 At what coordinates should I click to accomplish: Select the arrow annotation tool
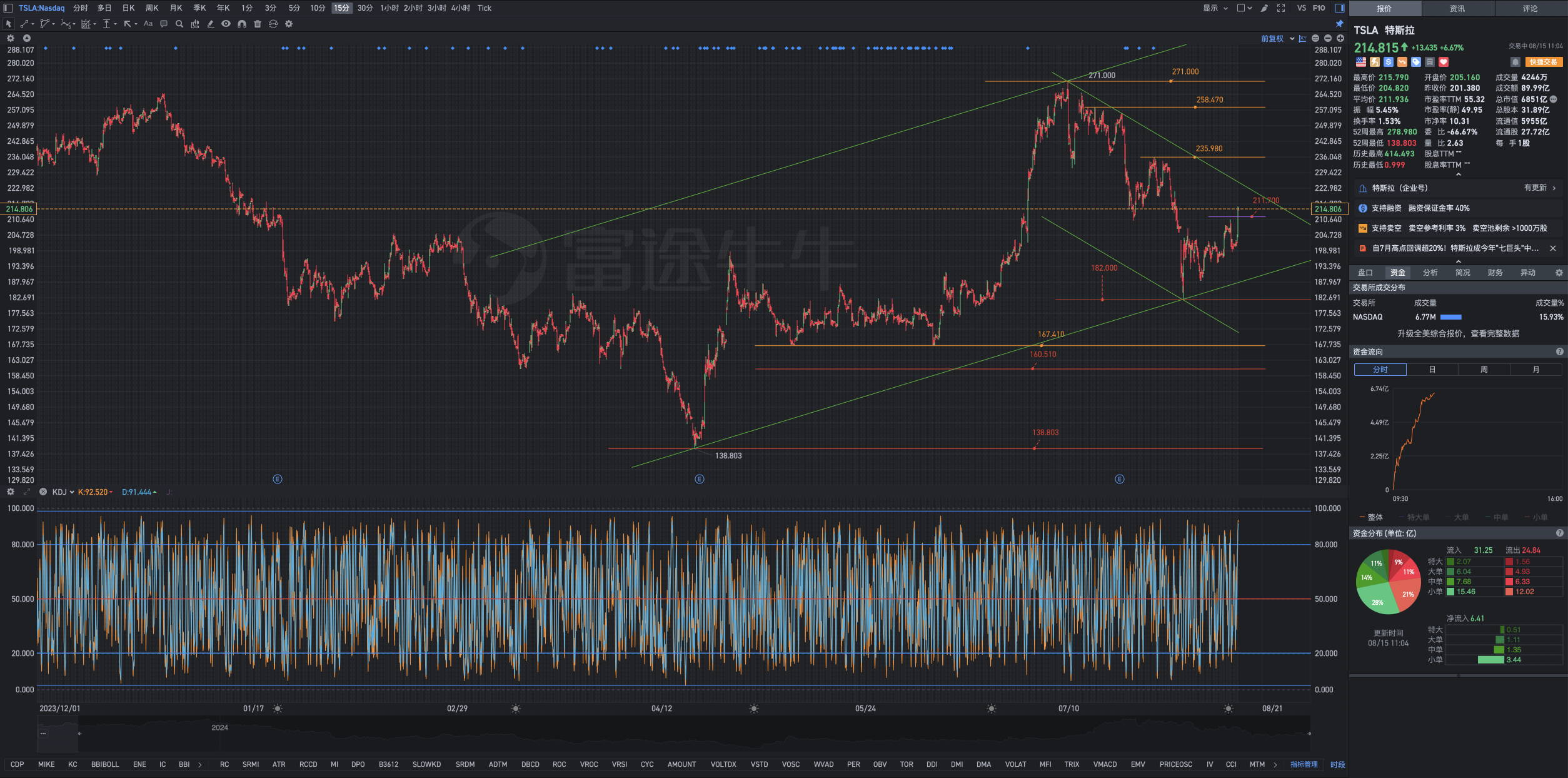point(129,24)
